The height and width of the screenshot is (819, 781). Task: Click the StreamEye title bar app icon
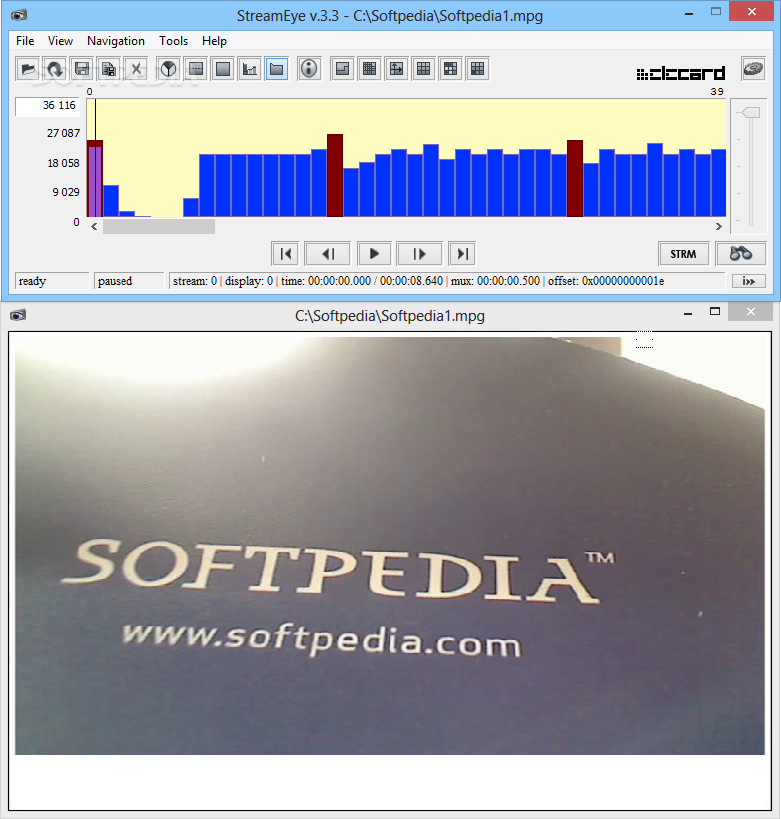[x=19, y=15]
